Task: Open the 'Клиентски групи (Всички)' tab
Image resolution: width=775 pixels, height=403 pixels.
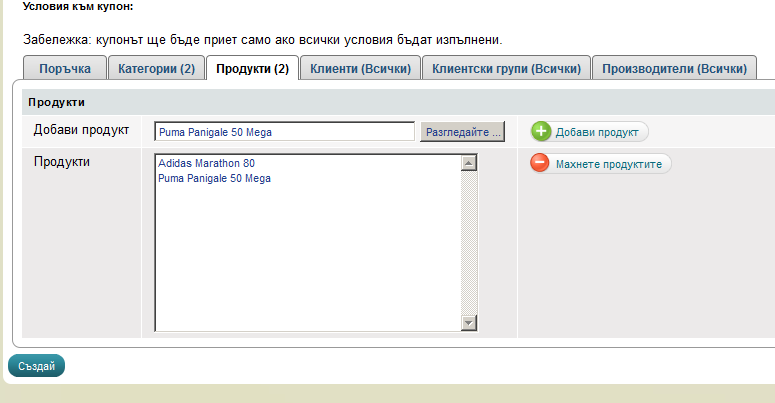Action: click(x=505, y=69)
